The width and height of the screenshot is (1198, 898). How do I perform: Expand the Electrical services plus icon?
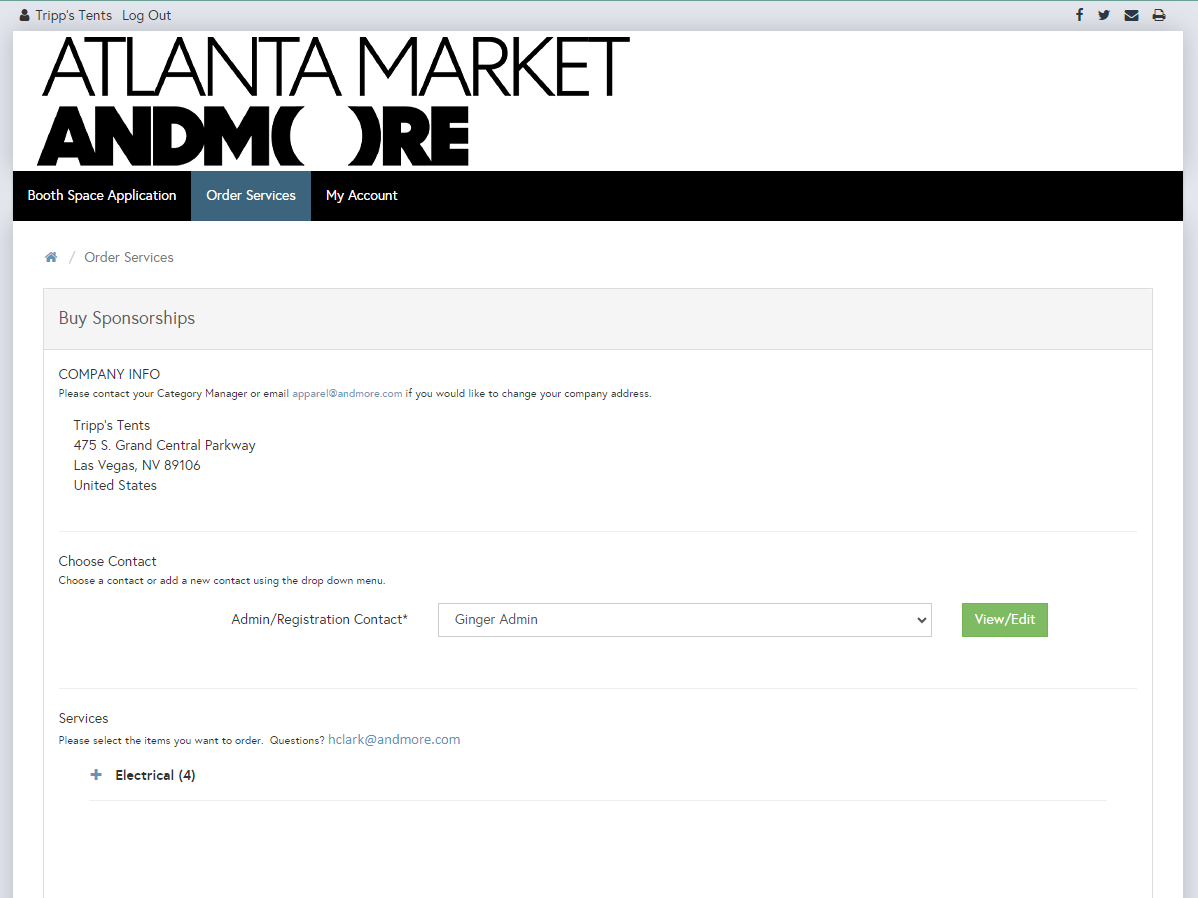pos(96,775)
